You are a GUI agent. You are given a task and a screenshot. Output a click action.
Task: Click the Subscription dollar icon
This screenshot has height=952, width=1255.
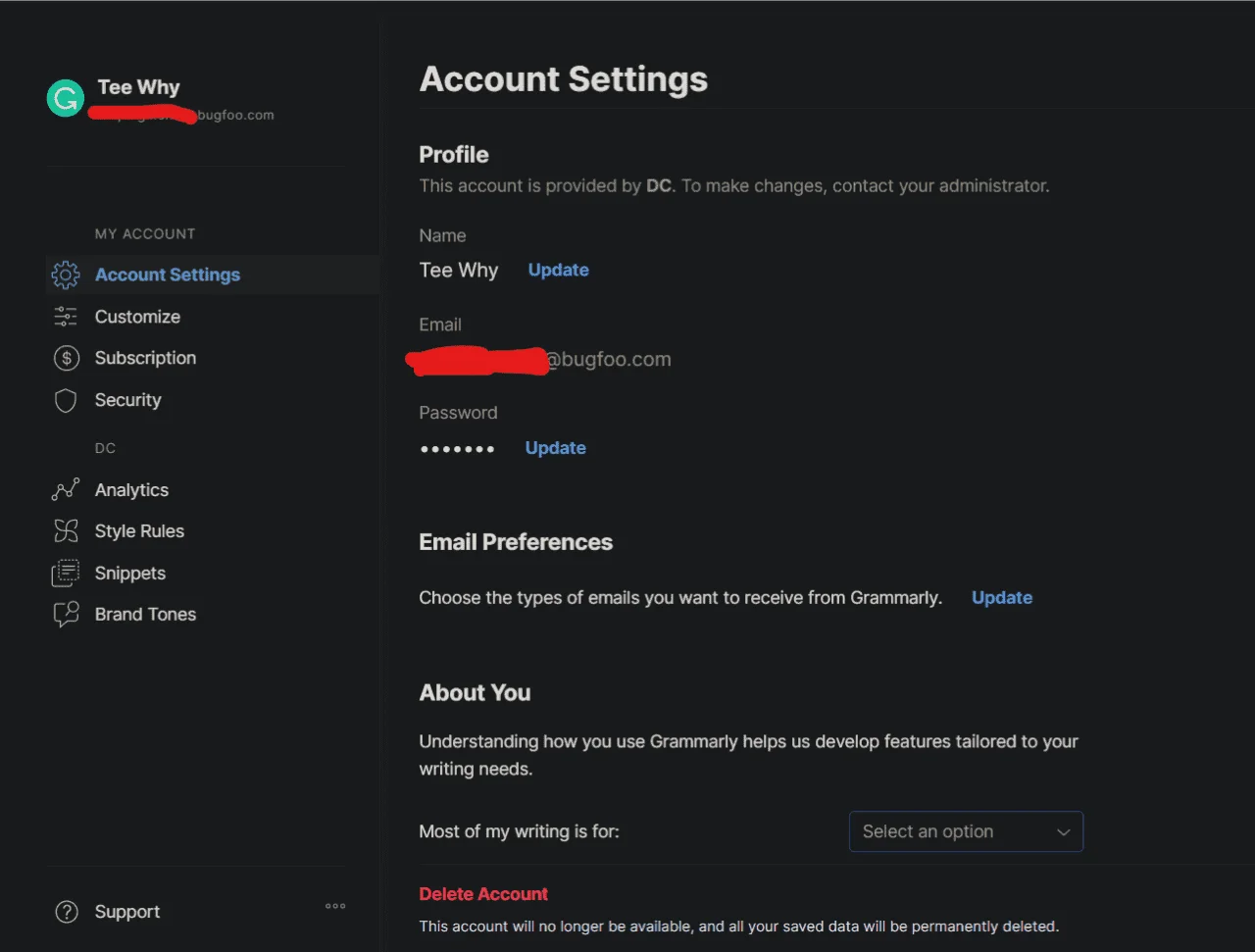click(66, 358)
